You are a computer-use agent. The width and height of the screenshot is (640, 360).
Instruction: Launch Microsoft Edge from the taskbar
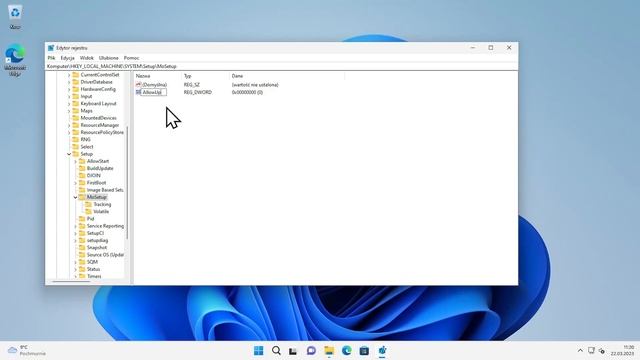(x=347, y=351)
